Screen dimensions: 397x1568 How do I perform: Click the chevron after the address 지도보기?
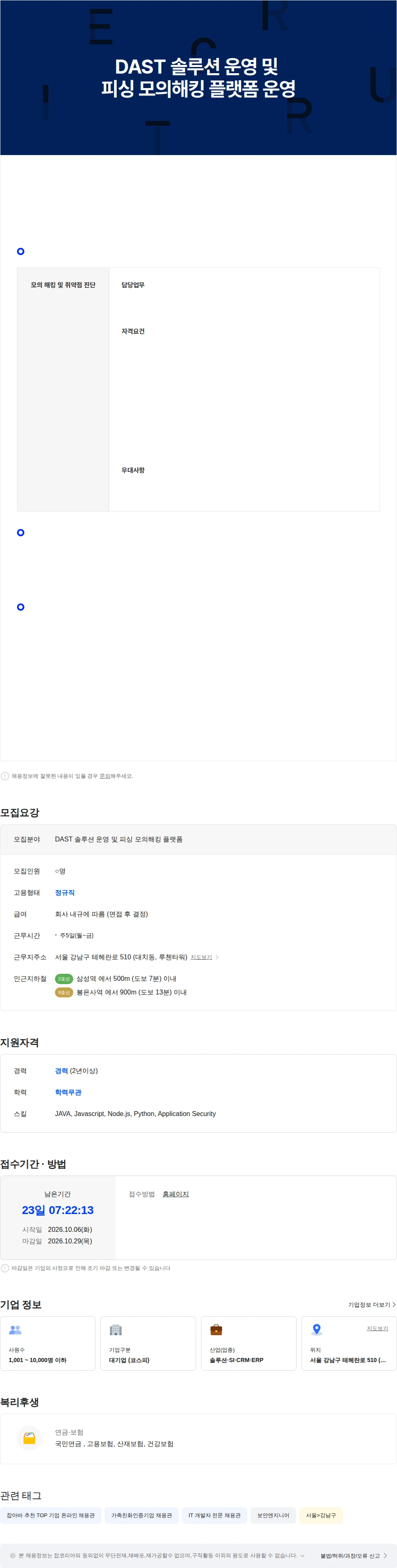pos(218,958)
